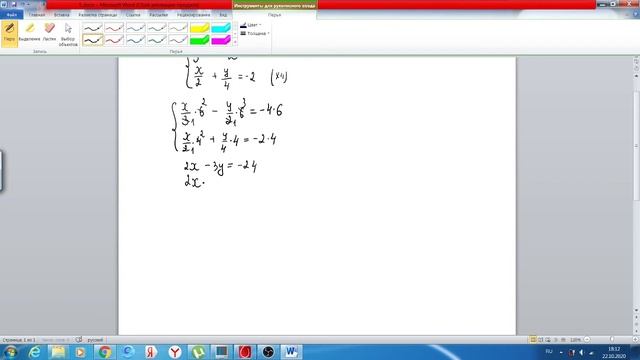Open Windows Media Player from taskbar
The height and width of the screenshot is (360, 640).
coord(80,352)
